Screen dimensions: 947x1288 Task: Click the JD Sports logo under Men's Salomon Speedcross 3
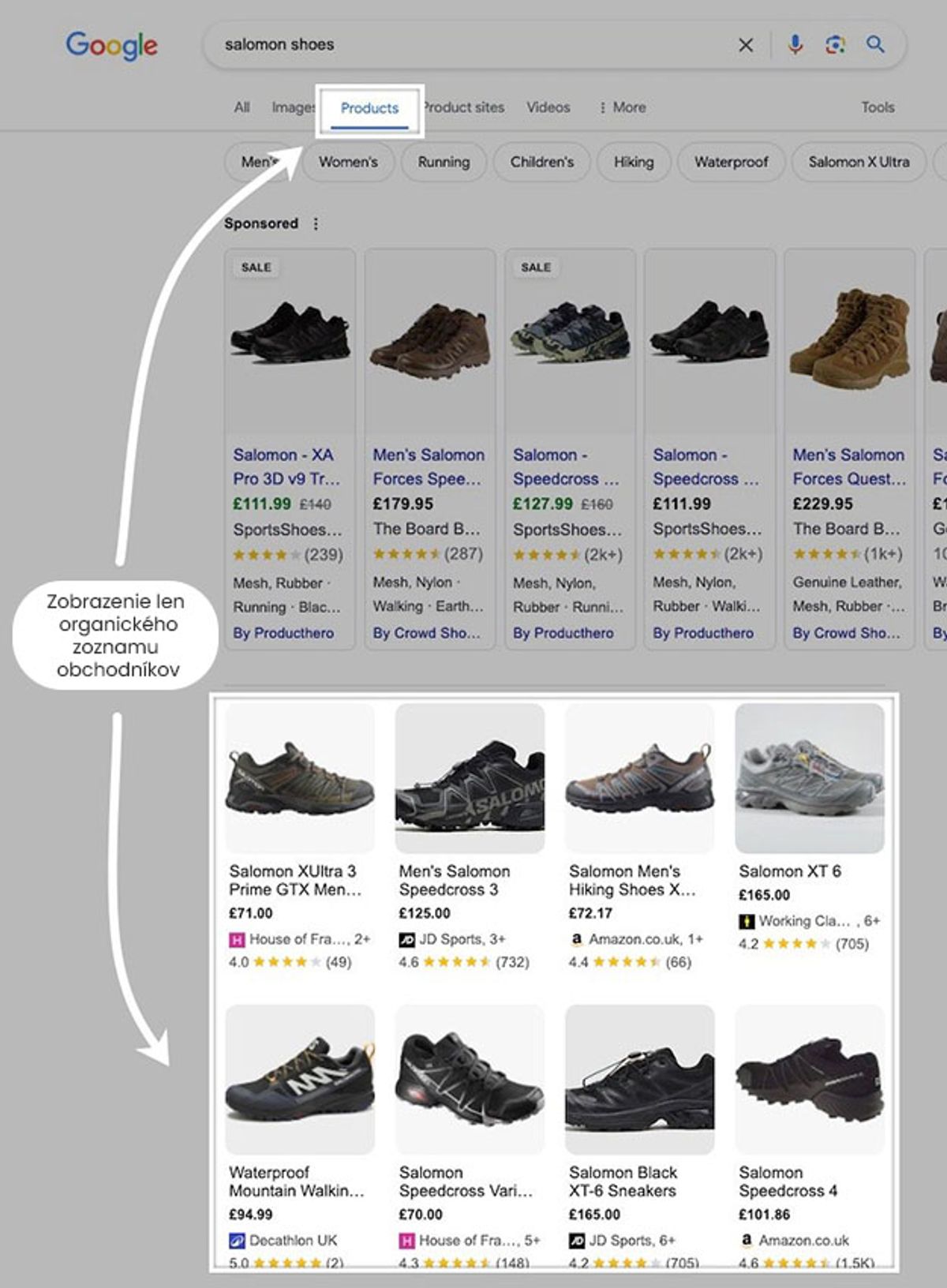406,940
